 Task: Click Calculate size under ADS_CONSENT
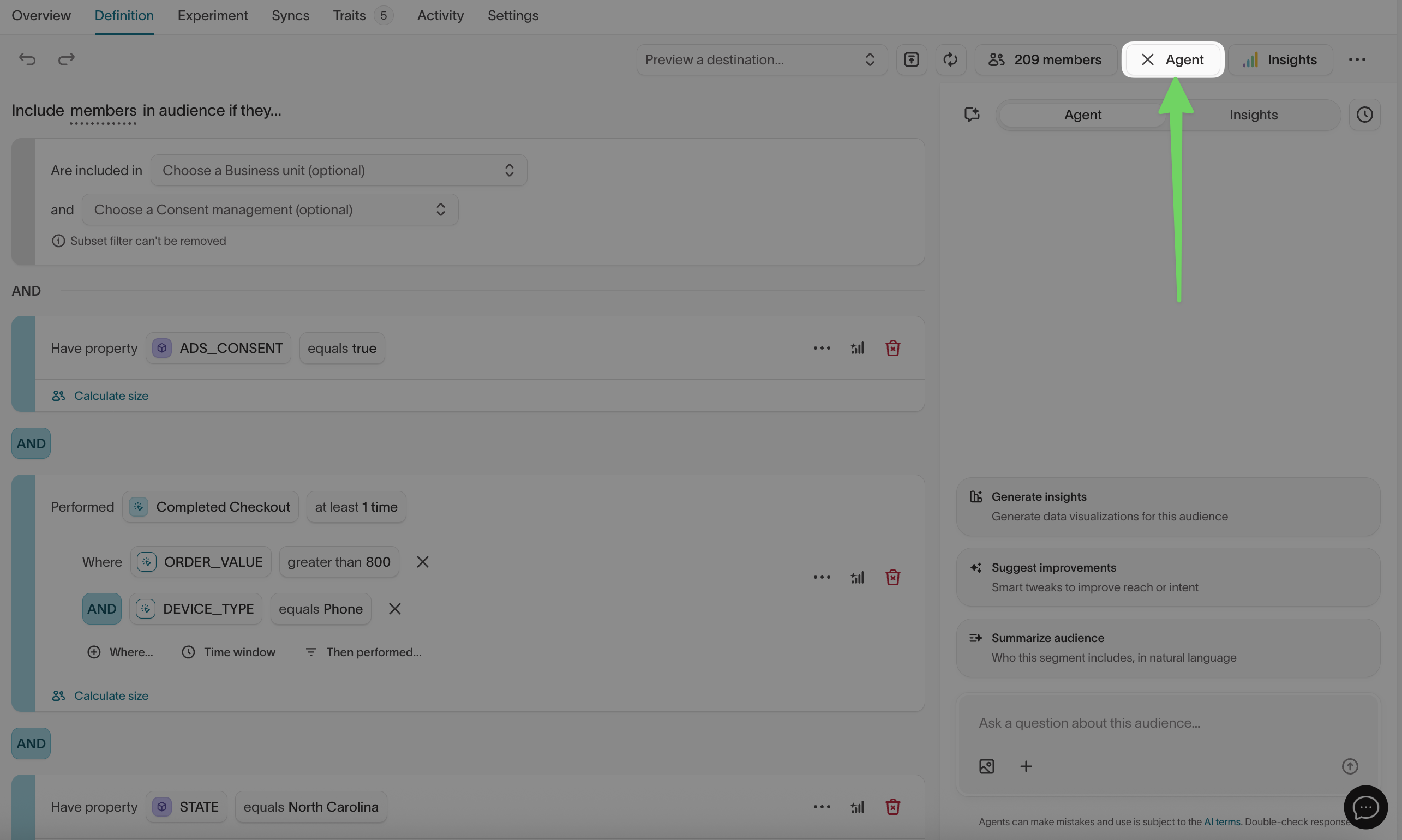[x=111, y=395]
